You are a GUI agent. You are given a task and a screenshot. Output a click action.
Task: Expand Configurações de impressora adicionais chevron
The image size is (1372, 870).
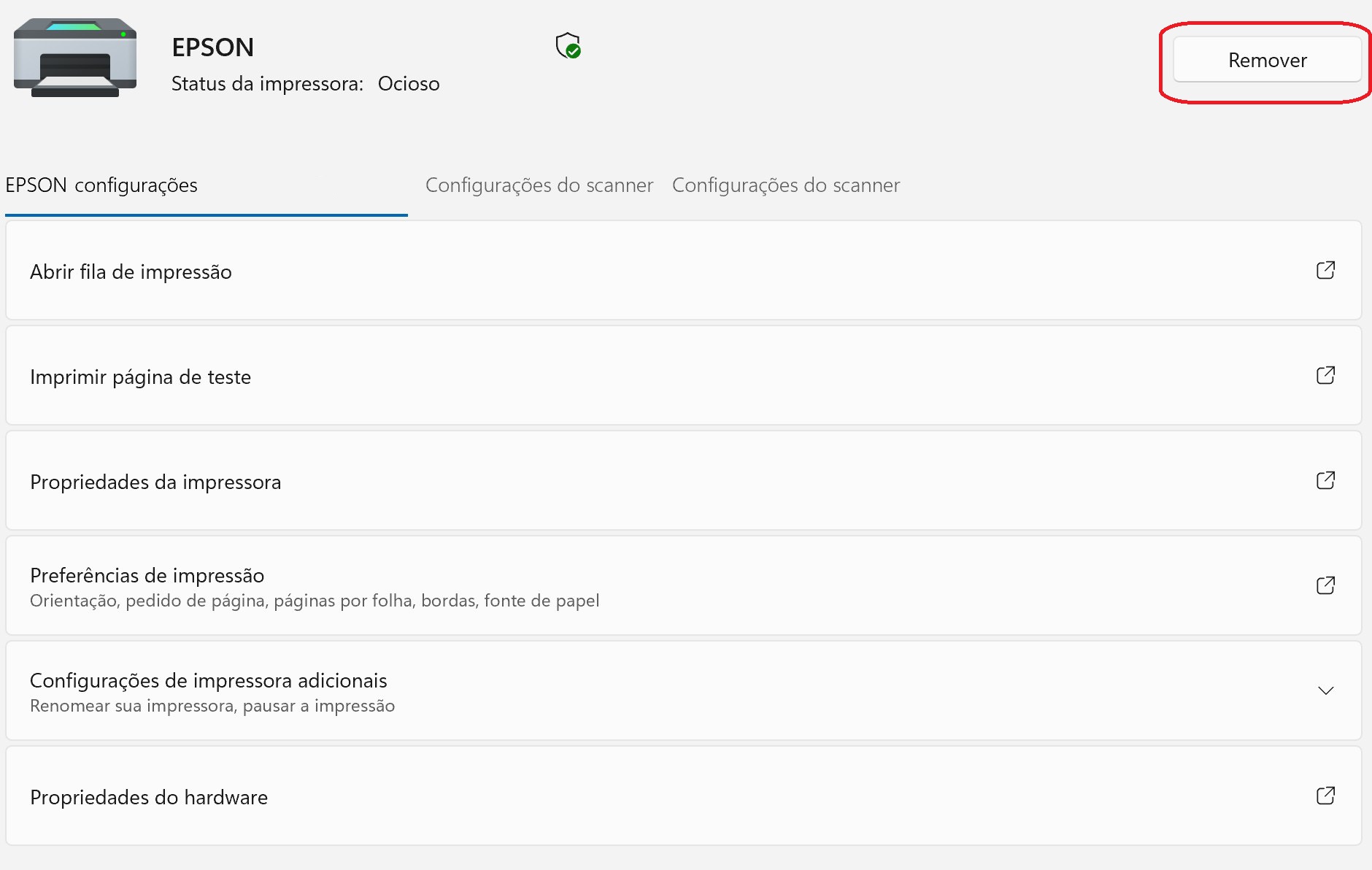point(1325,690)
